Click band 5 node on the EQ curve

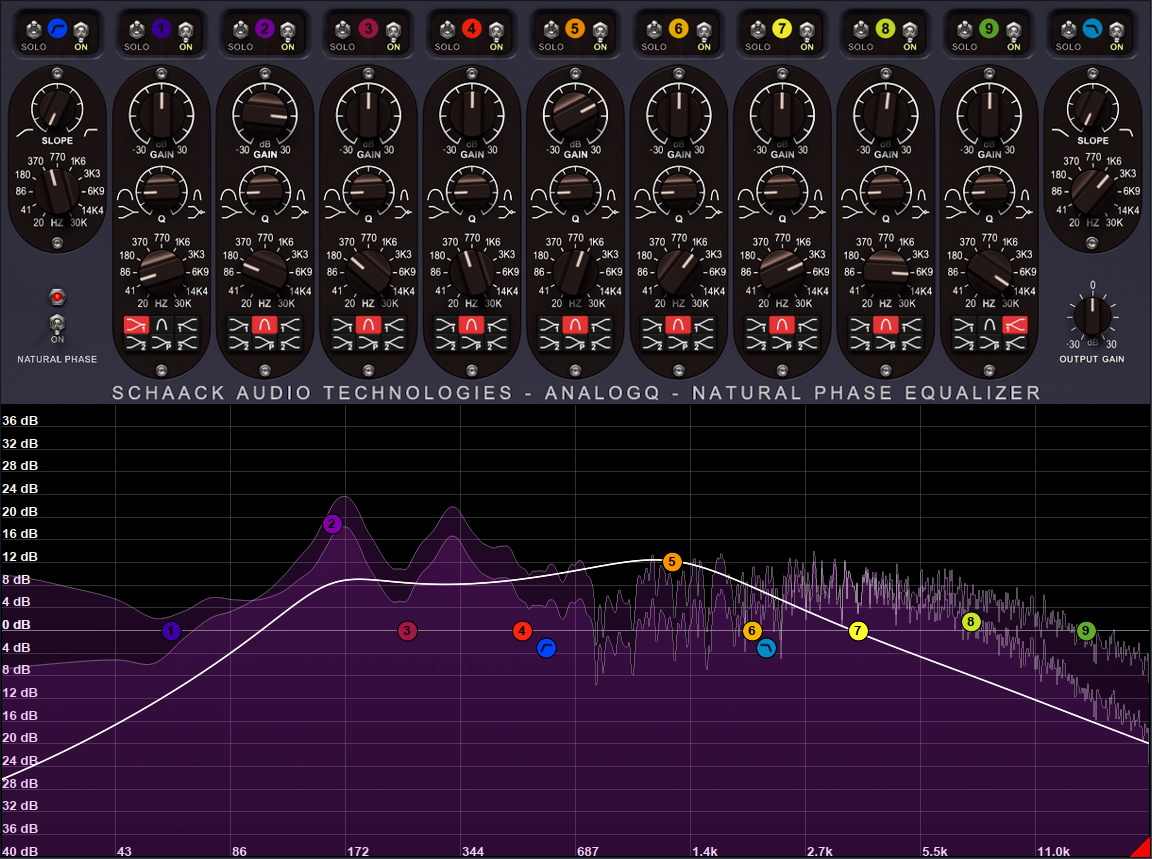pos(672,562)
